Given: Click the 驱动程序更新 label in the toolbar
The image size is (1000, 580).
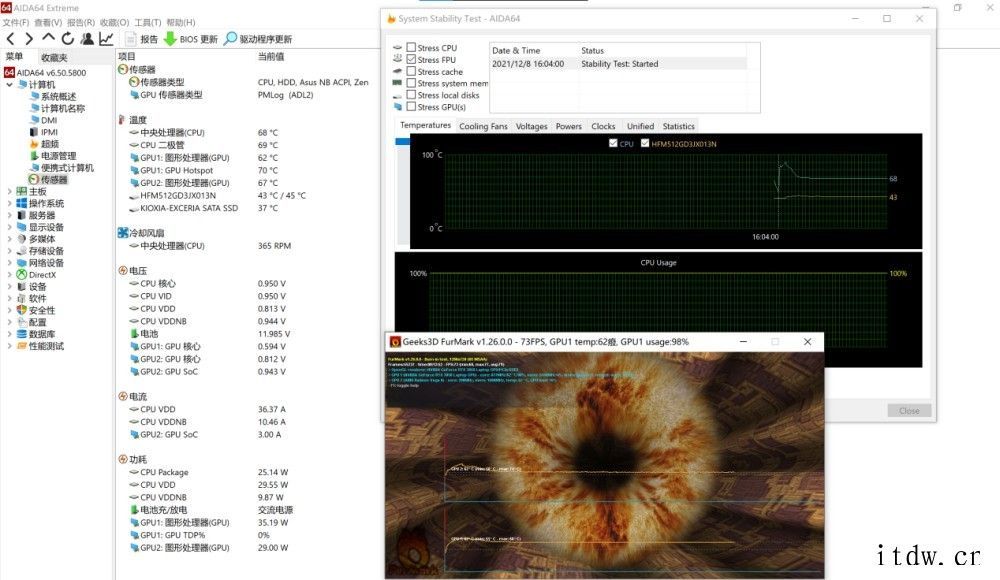Looking at the screenshot, I should coord(266,40).
